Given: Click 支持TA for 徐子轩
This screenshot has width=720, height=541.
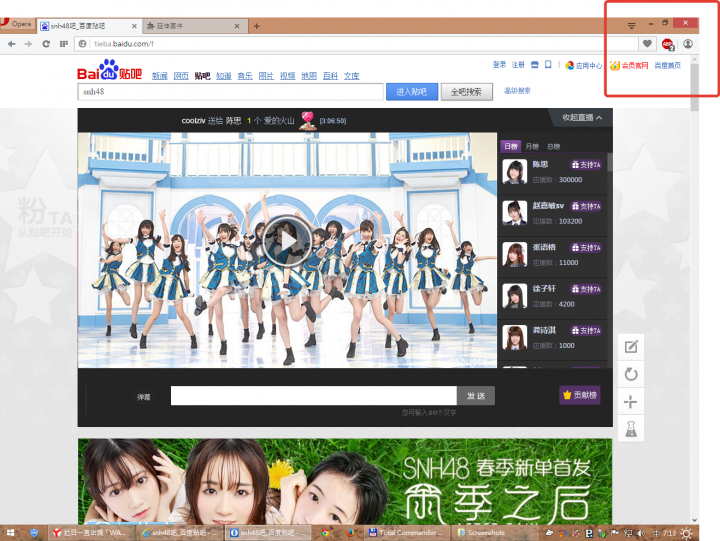Looking at the screenshot, I should (585, 289).
